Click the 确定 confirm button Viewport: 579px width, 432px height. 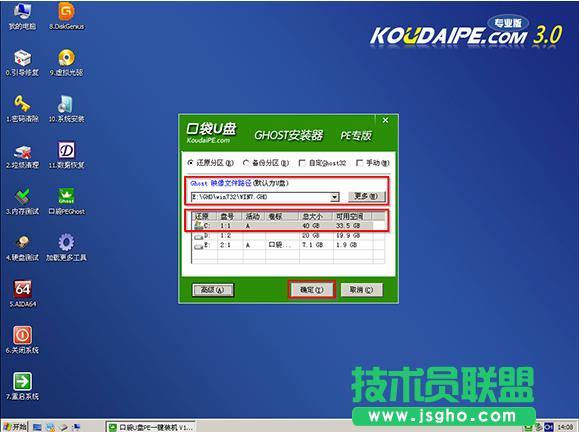pos(312,290)
